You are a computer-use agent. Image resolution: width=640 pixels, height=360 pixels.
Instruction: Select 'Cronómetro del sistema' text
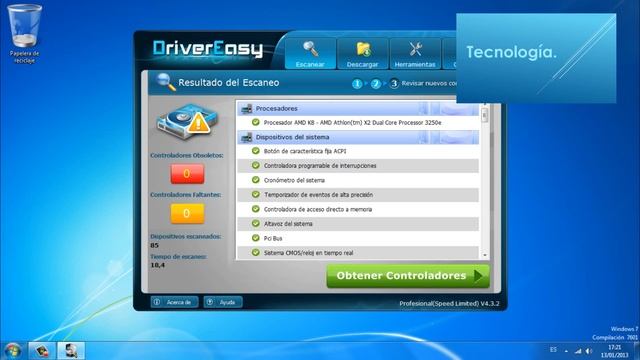pos(294,180)
